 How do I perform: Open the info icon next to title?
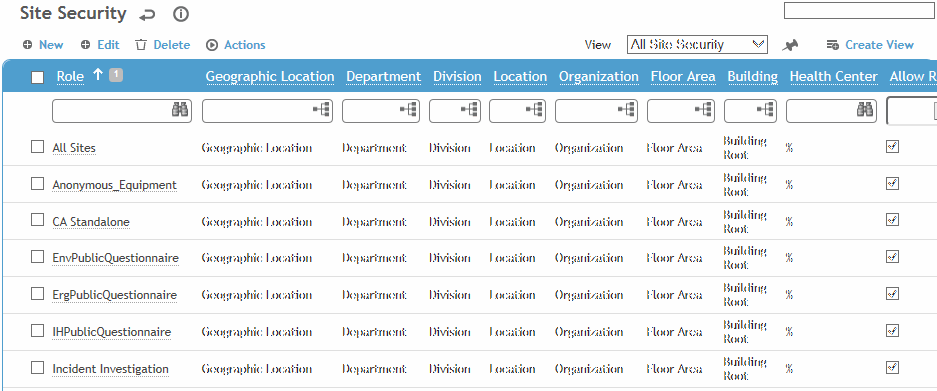coord(180,14)
